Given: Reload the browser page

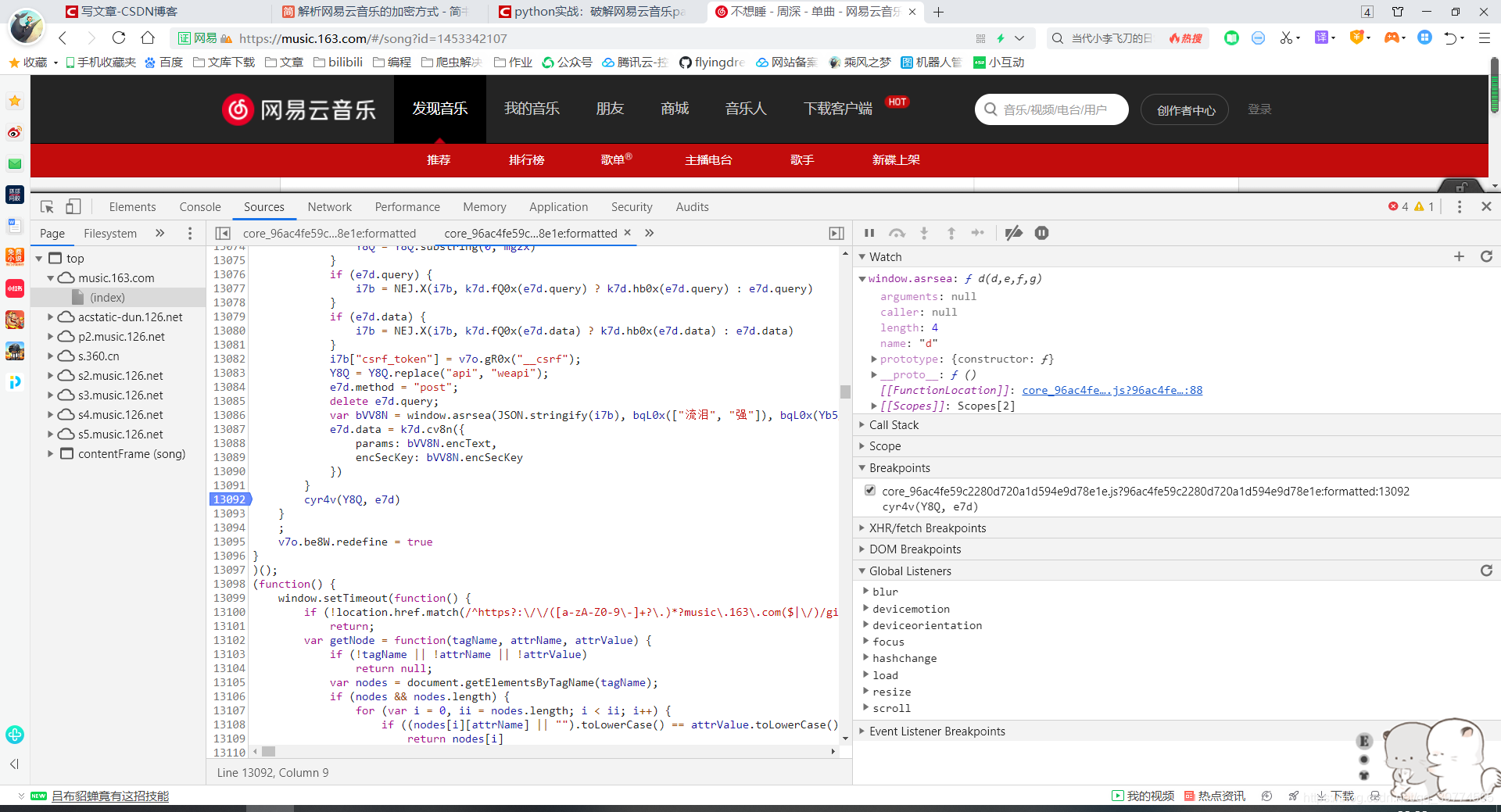Looking at the screenshot, I should click(119, 38).
